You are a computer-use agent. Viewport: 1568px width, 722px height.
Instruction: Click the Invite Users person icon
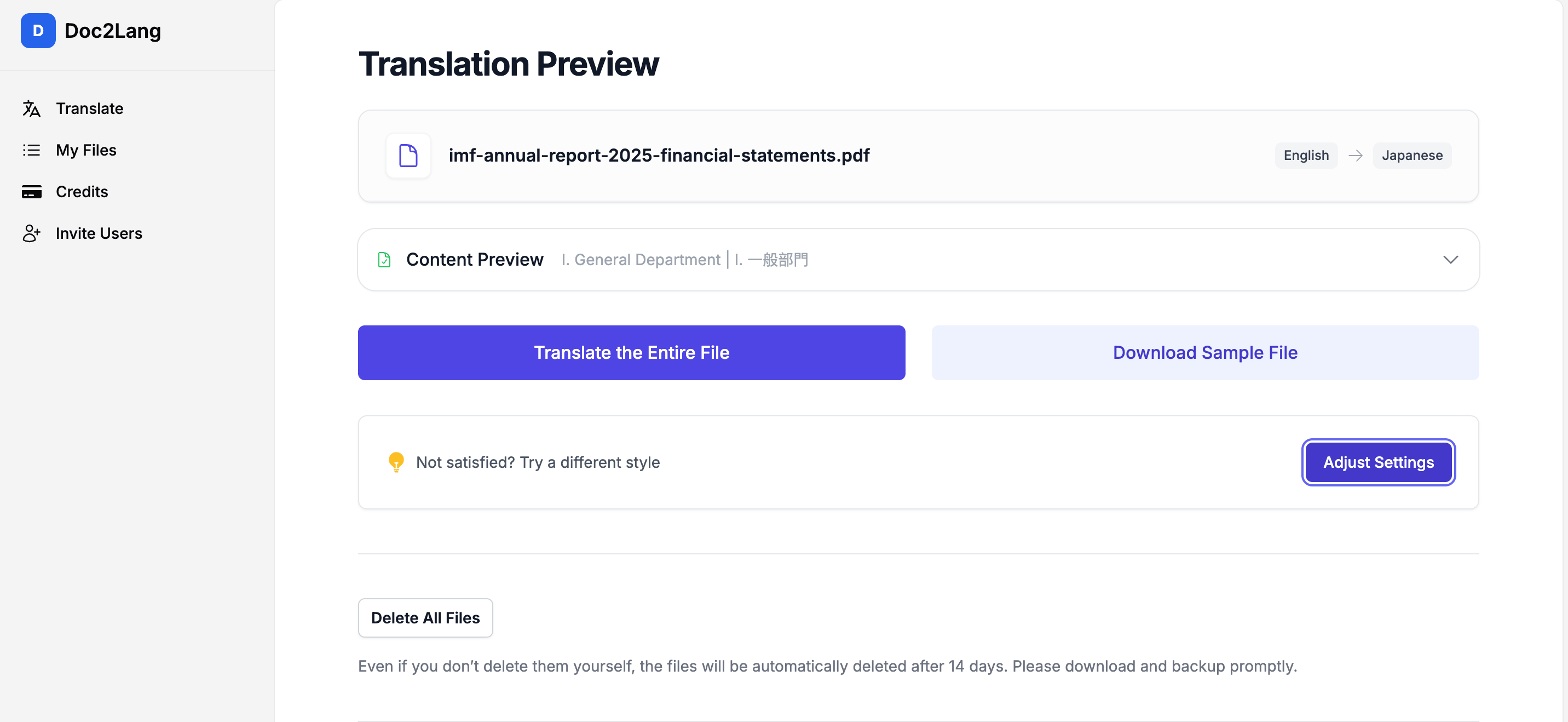tap(32, 233)
